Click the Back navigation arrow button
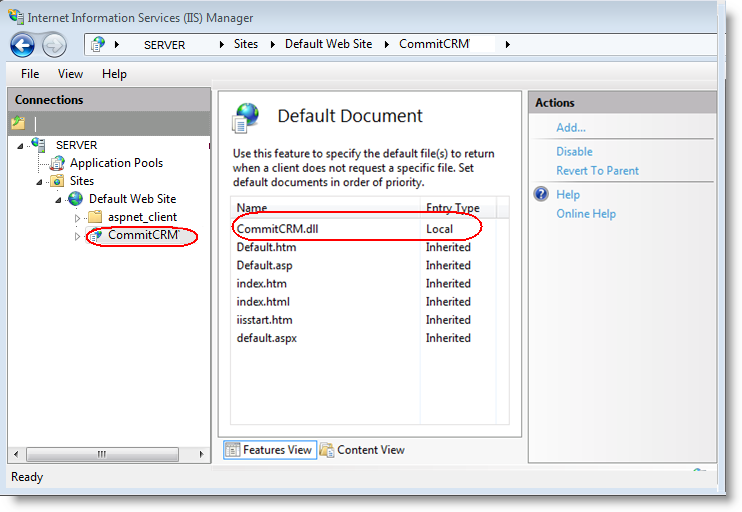 23,45
